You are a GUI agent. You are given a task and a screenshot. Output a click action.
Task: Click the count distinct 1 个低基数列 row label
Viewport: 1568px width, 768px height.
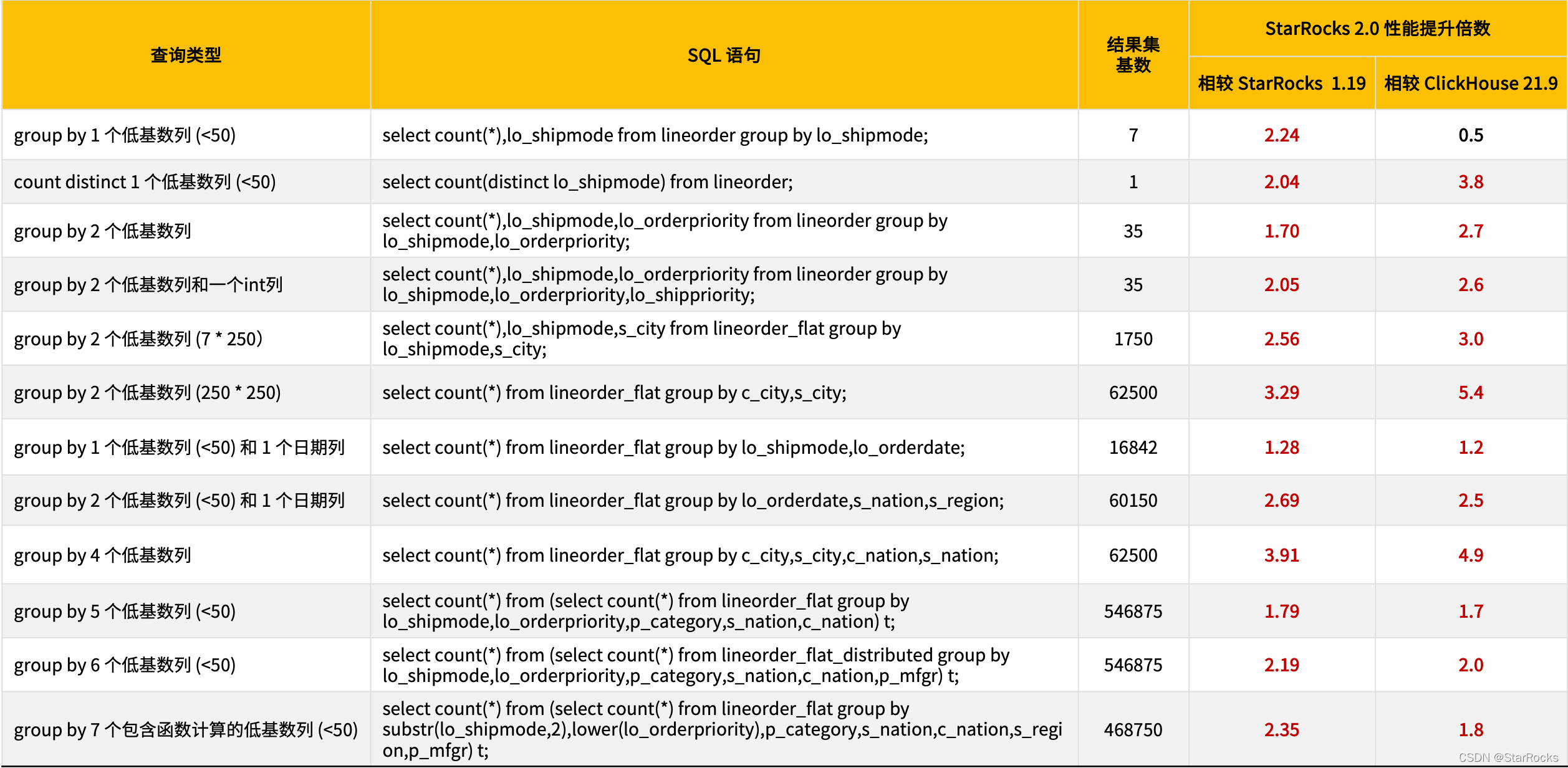coord(145,182)
